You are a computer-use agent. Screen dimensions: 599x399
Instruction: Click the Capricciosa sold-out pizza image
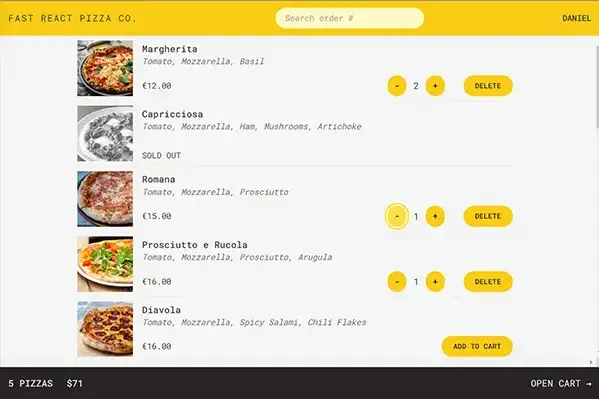[105, 133]
